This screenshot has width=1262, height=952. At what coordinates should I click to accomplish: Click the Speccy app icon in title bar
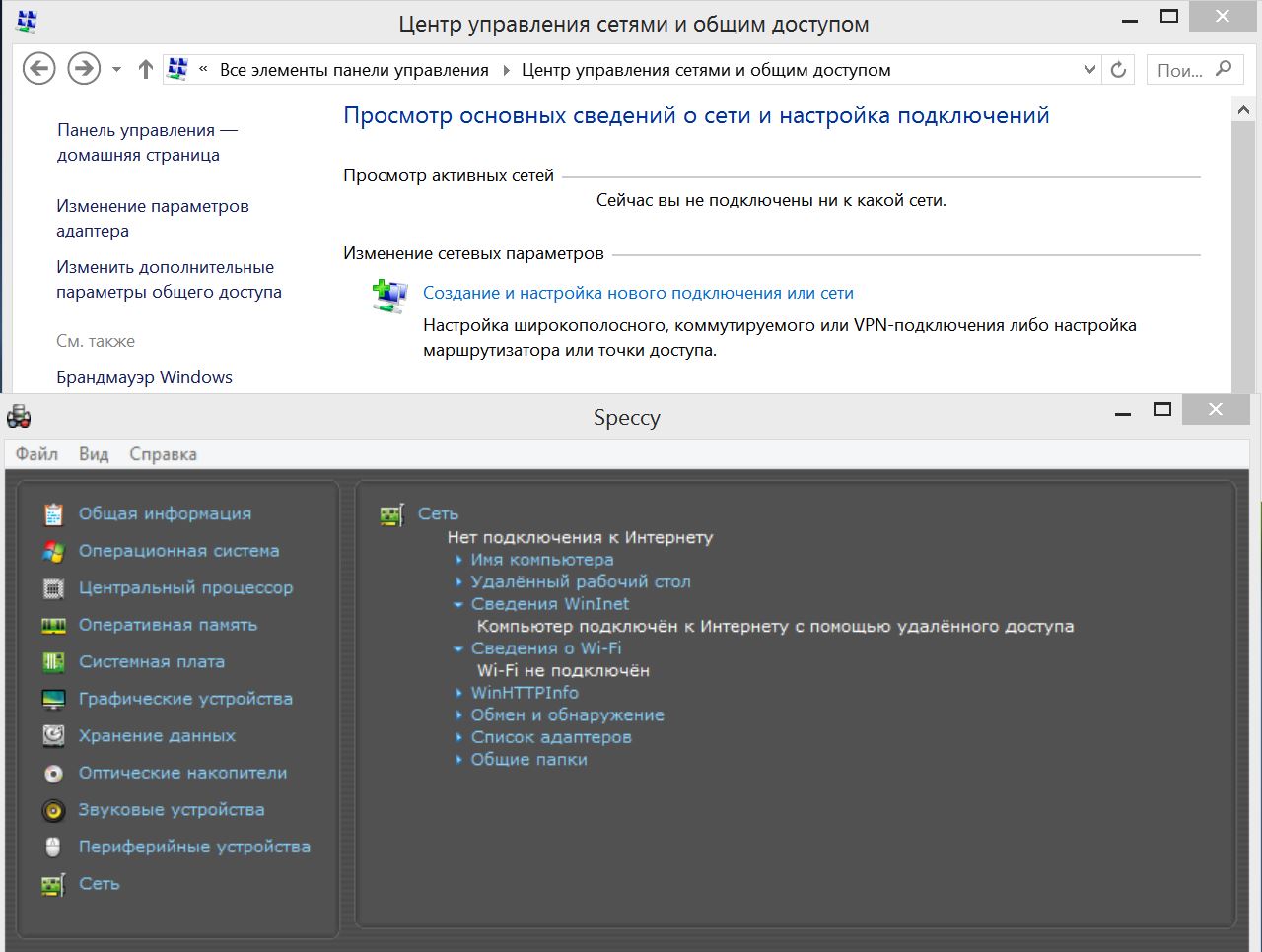pos(19,416)
